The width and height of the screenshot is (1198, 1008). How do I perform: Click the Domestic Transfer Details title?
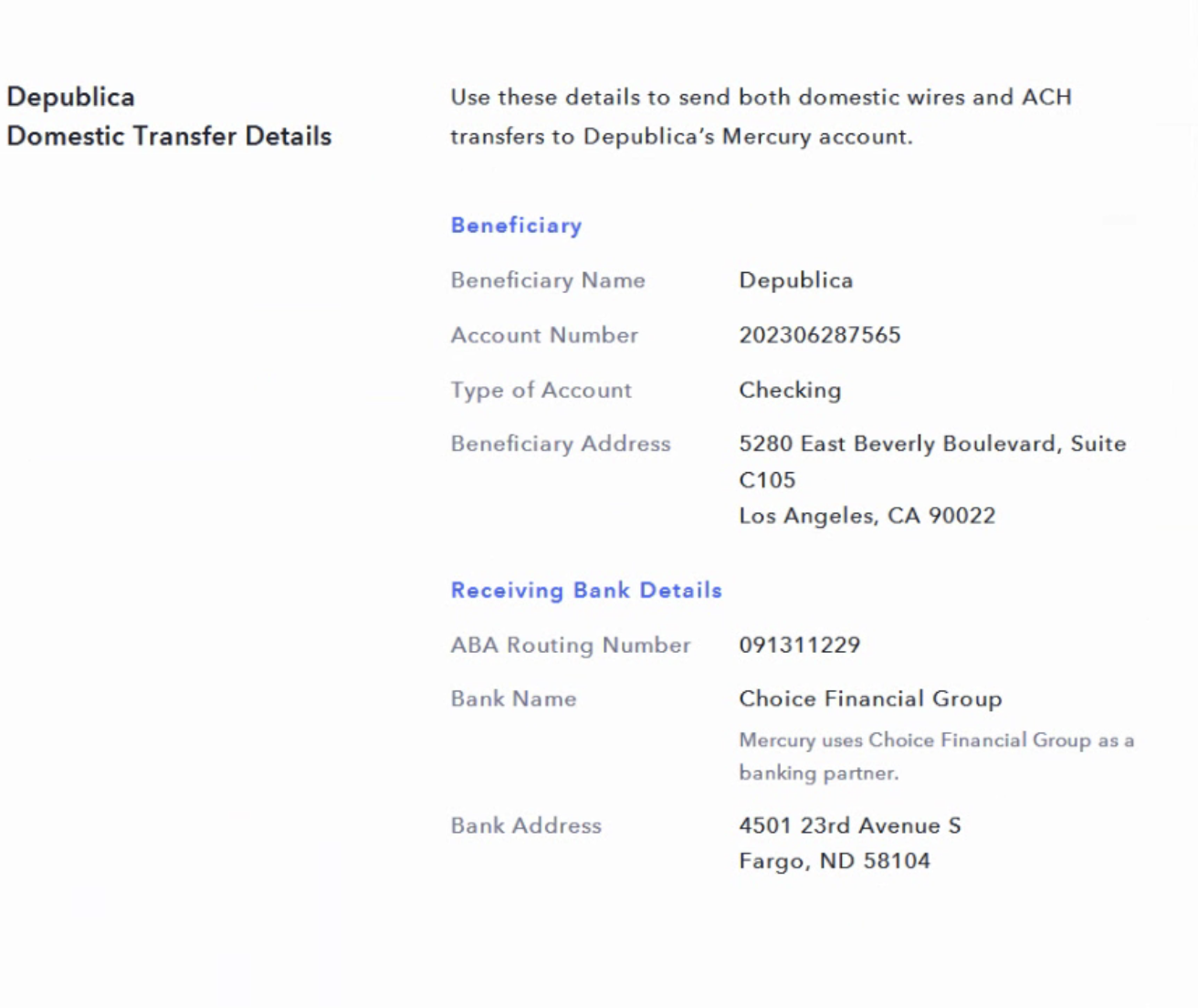169,136
